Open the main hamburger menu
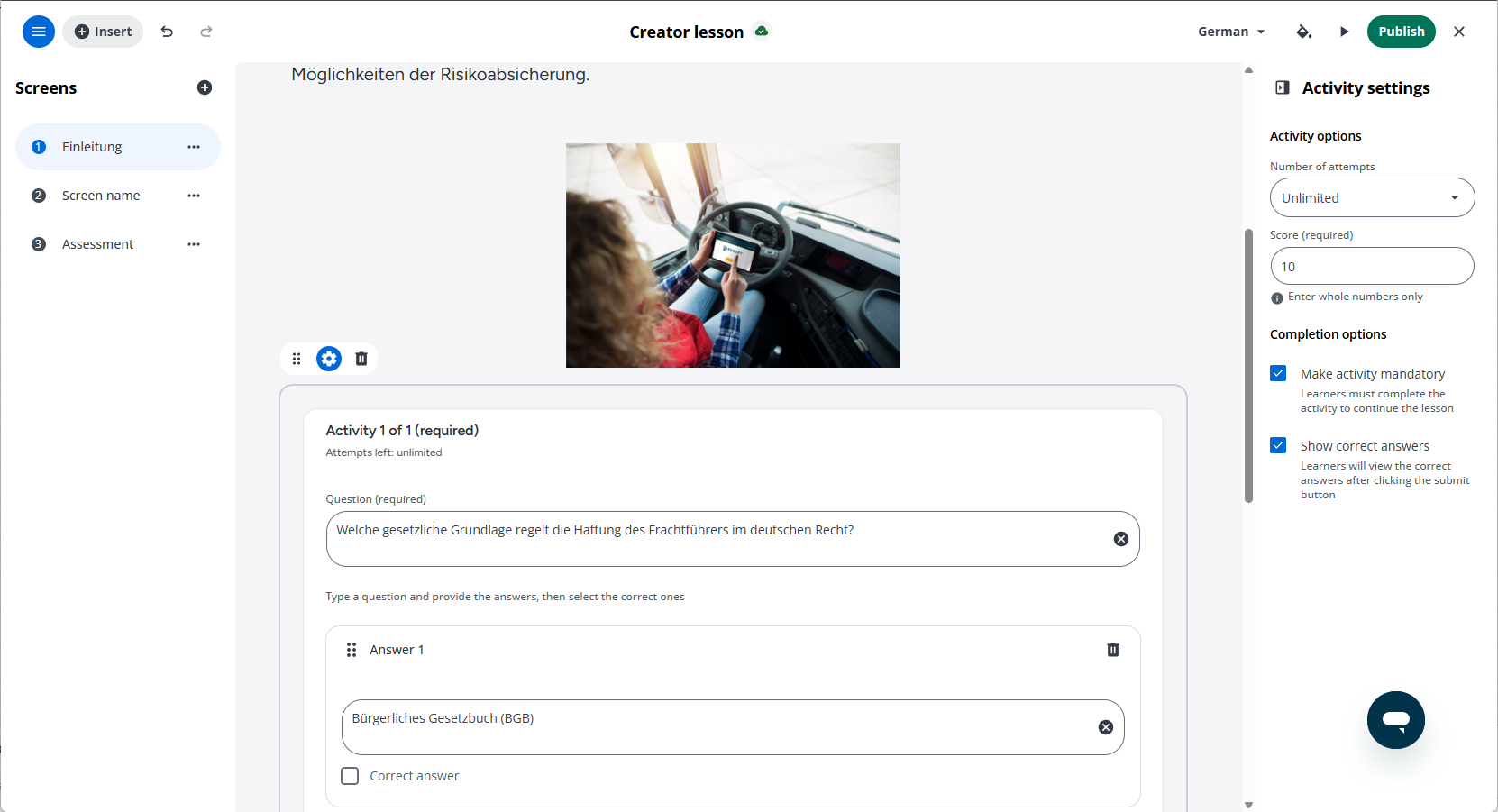This screenshot has width=1498, height=812. [39, 32]
